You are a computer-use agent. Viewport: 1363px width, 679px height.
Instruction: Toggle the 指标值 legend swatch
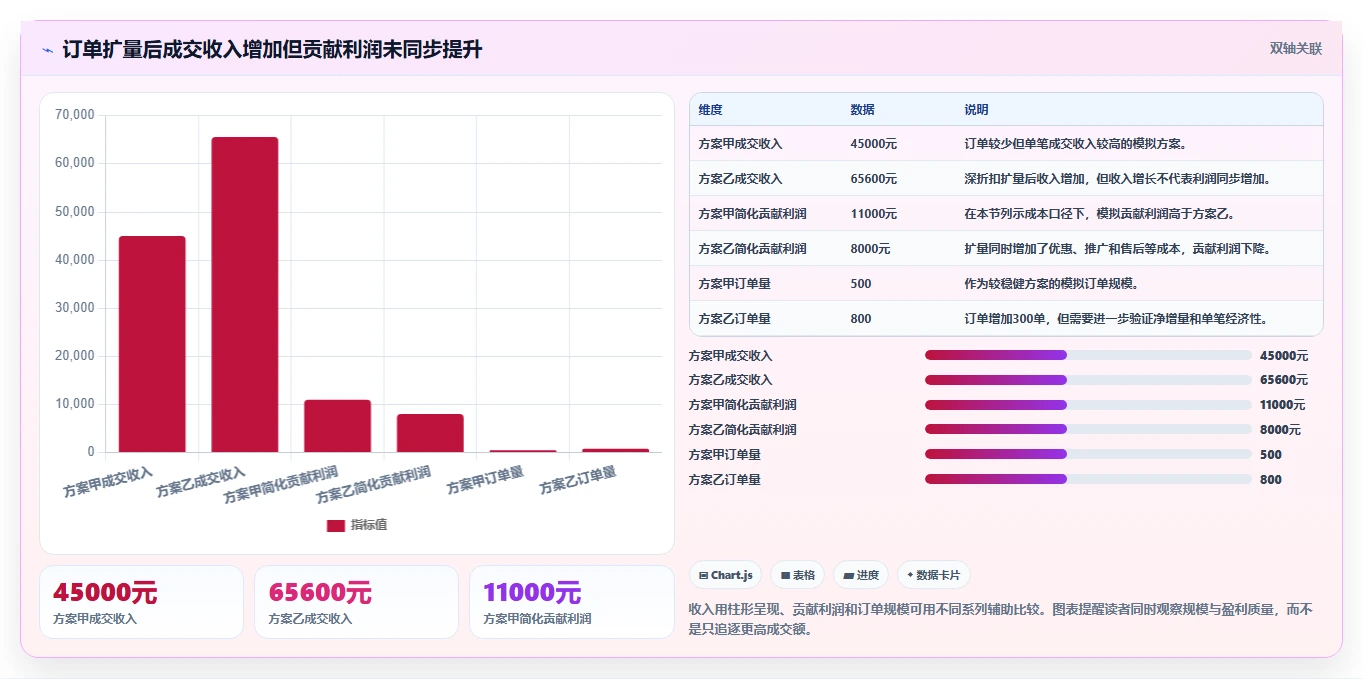point(336,525)
